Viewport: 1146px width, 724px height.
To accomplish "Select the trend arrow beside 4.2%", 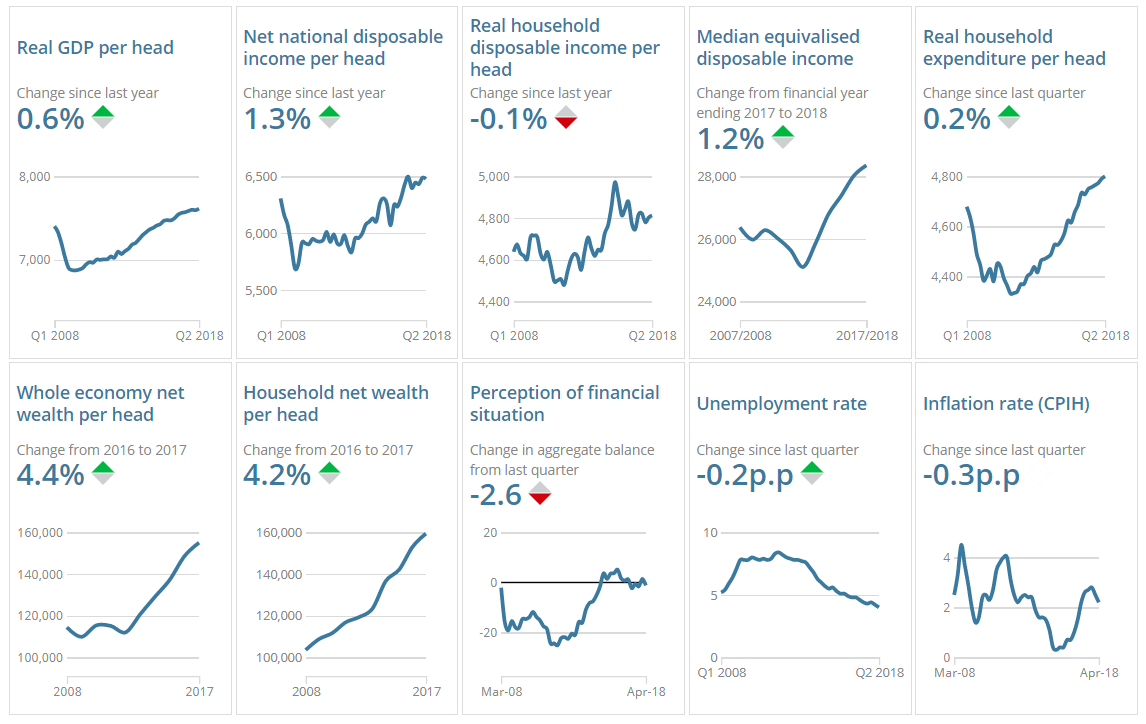I will (329, 468).
